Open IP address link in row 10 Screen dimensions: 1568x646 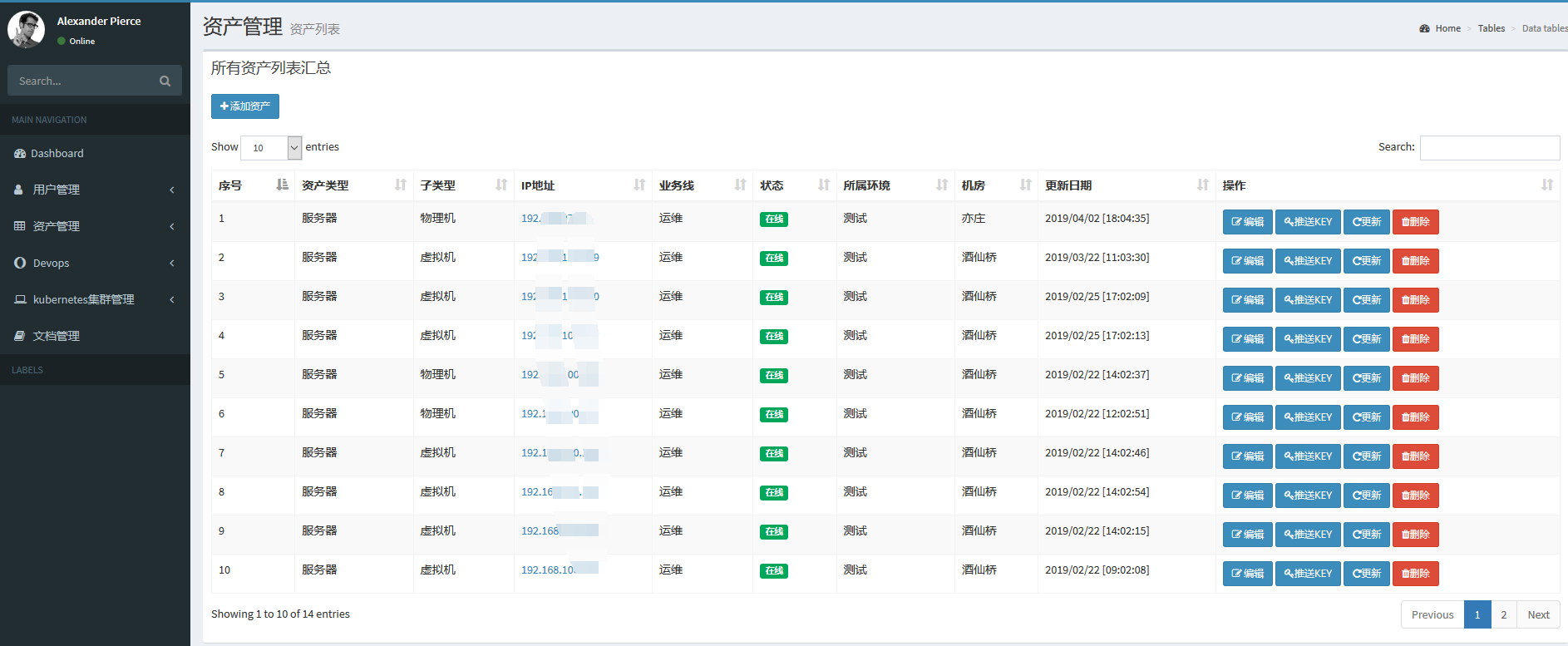(560, 570)
